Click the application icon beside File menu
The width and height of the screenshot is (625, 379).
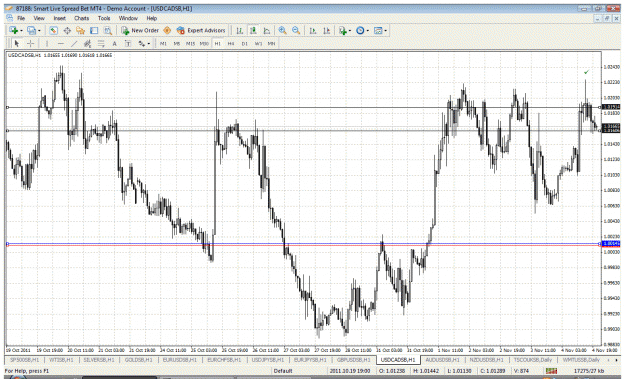coord(9,18)
